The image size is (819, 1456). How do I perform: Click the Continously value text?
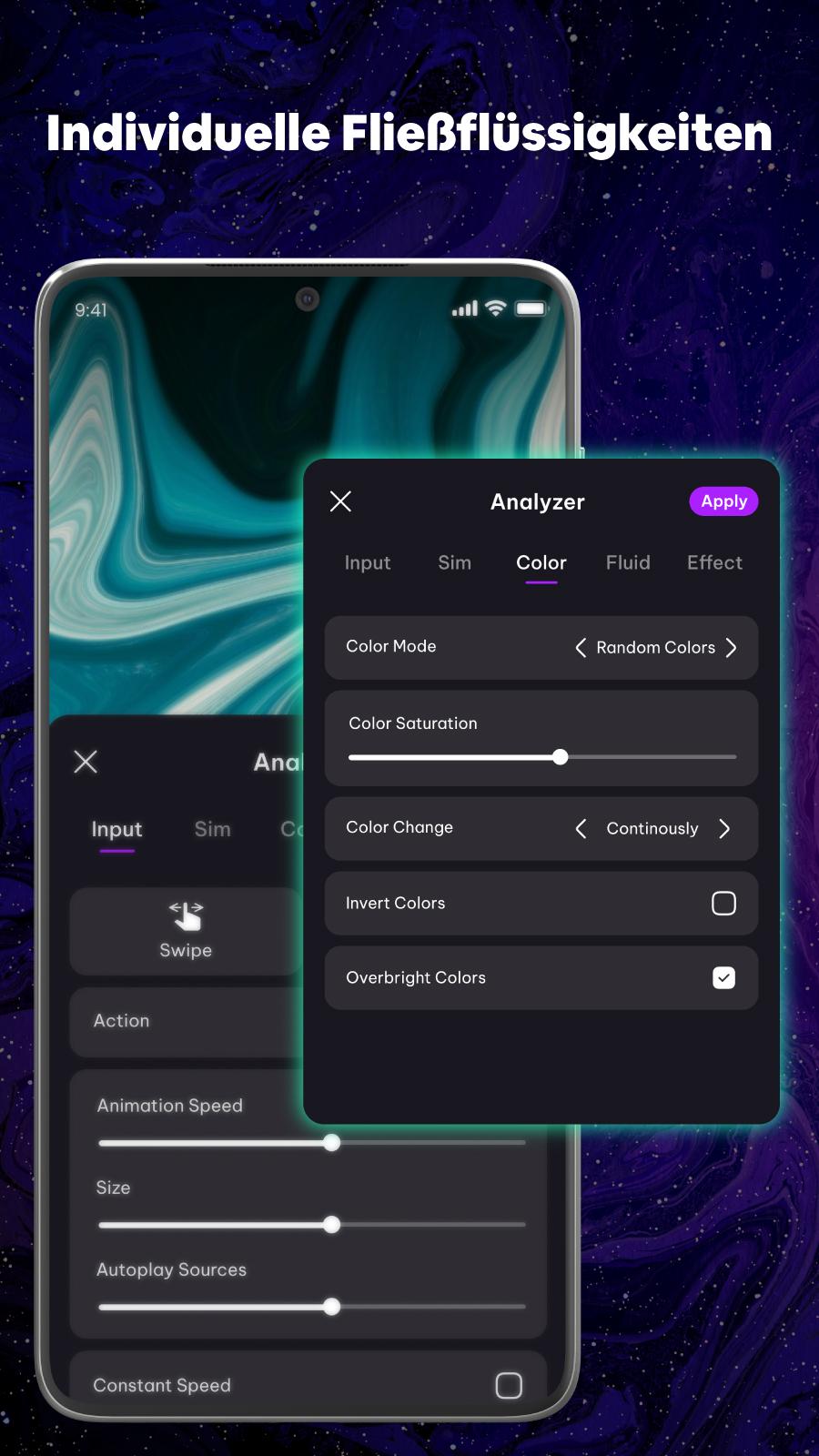(652, 829)
